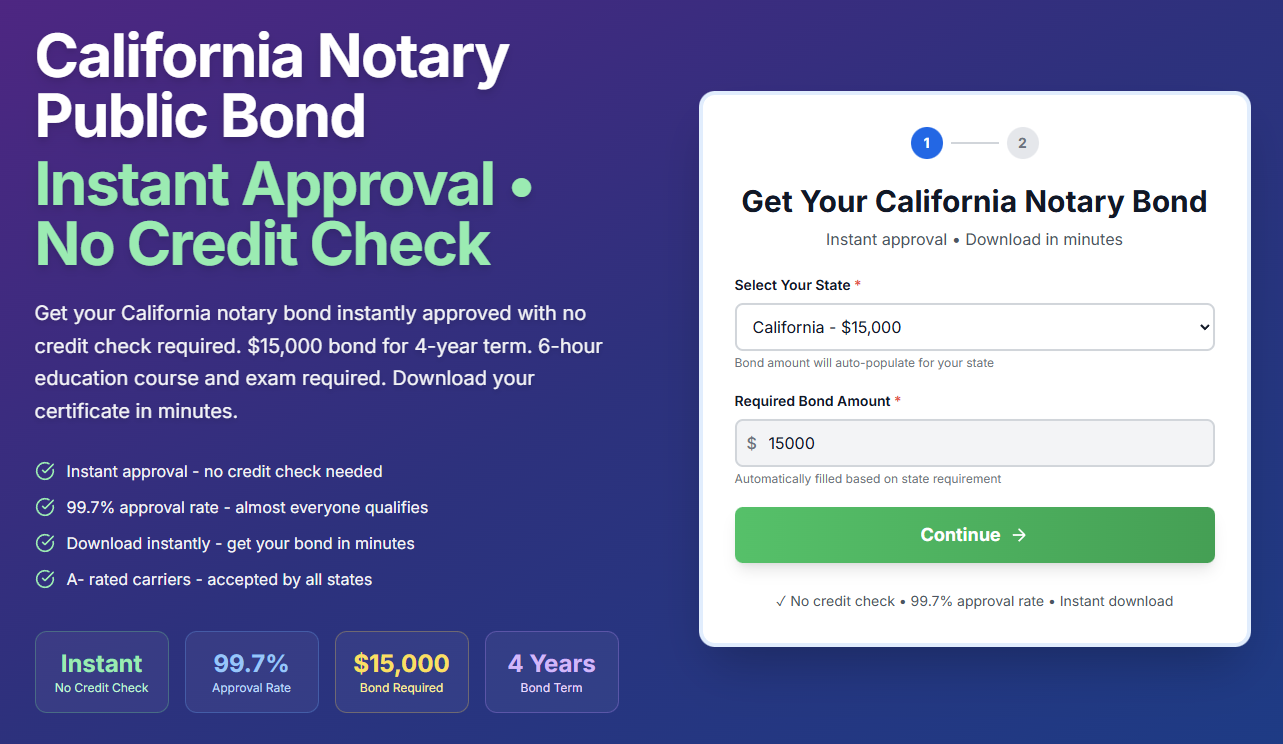This screenshot has height=744, width=1283.
Task: Click the Required Bond Amount field
Action: pyautogui.click(x=985, y=443)
